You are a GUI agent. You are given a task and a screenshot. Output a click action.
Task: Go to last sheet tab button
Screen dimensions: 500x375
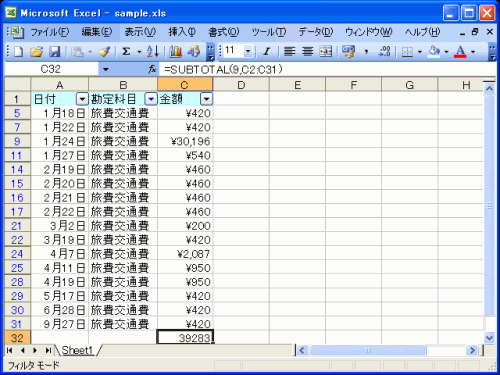pyautogui.click(x=48, y=350)
